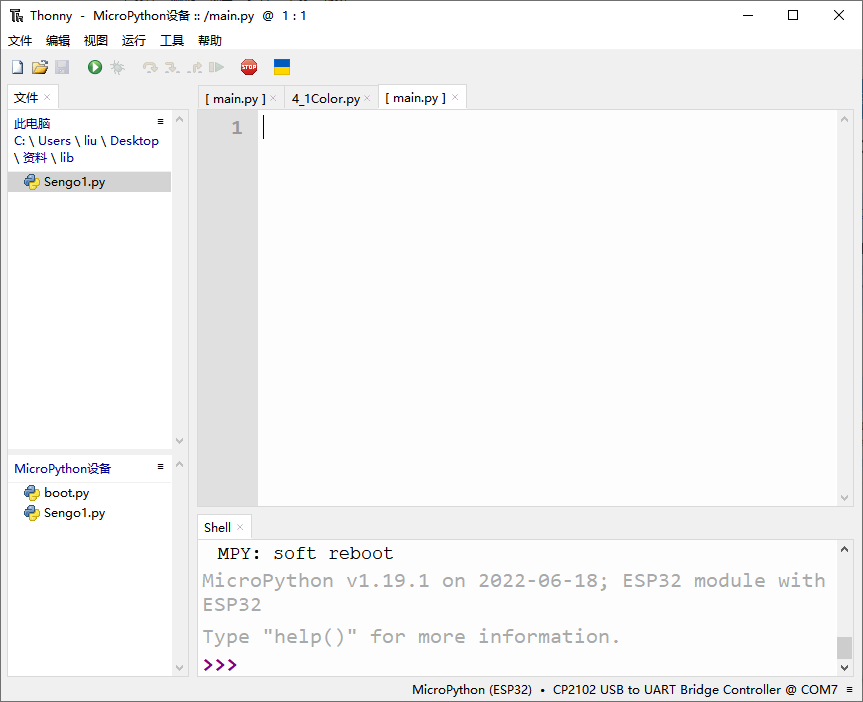
Task: Open a file using the folder icon
Action: [x=40, y=67]
